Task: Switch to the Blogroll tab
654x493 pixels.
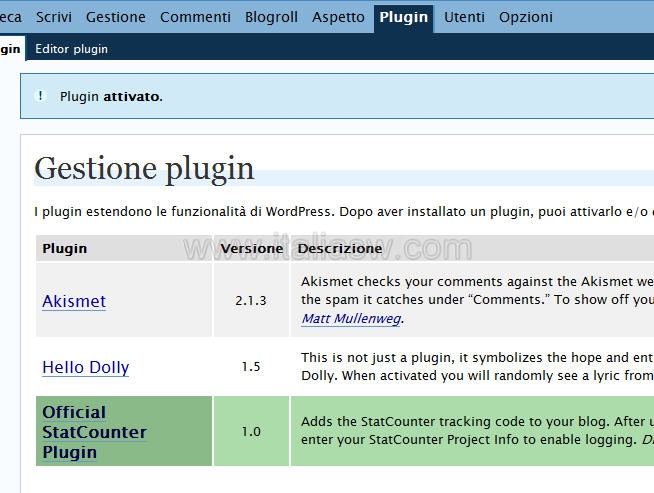Action: tap(271, 17)
